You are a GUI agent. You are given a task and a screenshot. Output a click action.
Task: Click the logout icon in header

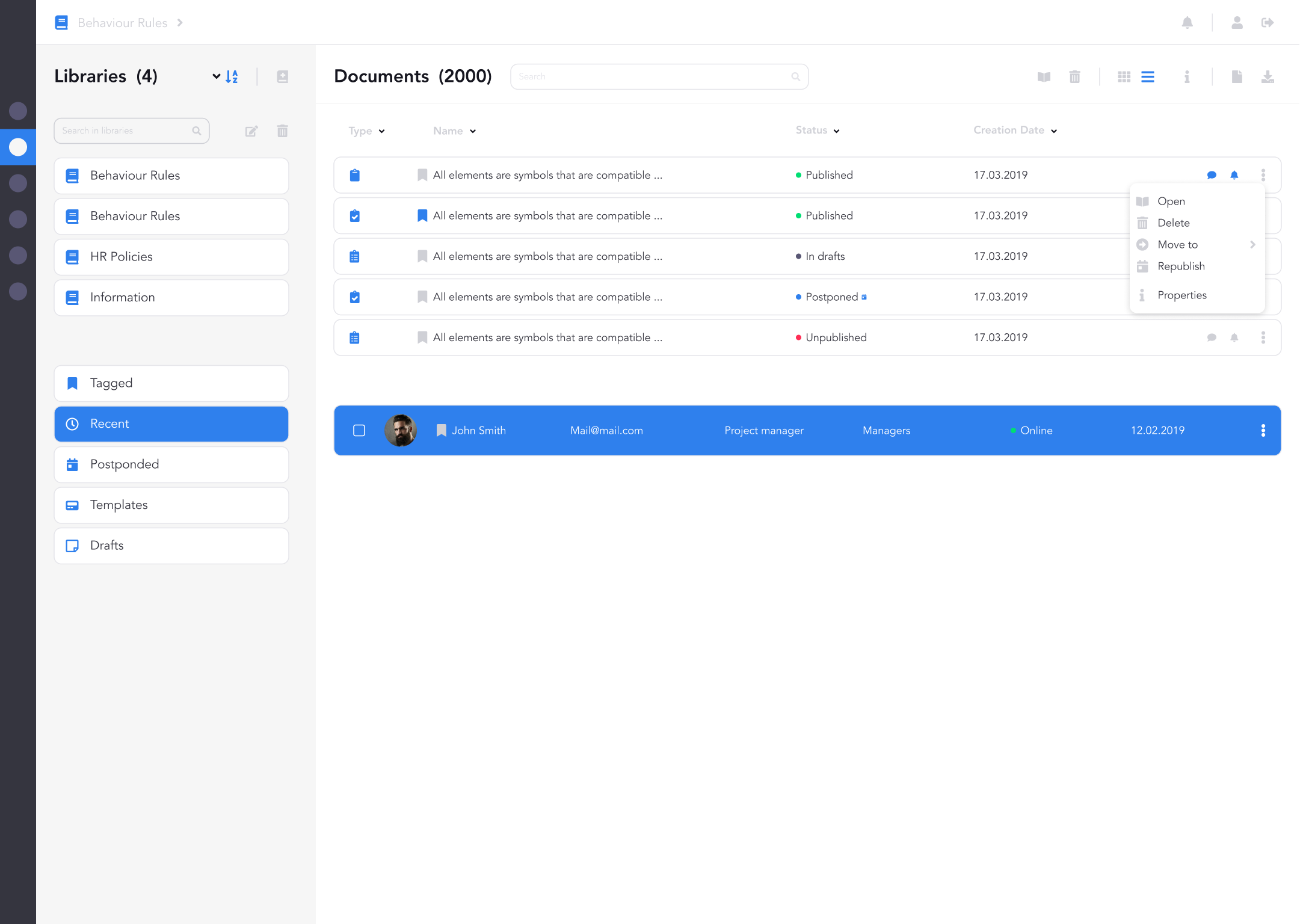point(1268,23)
